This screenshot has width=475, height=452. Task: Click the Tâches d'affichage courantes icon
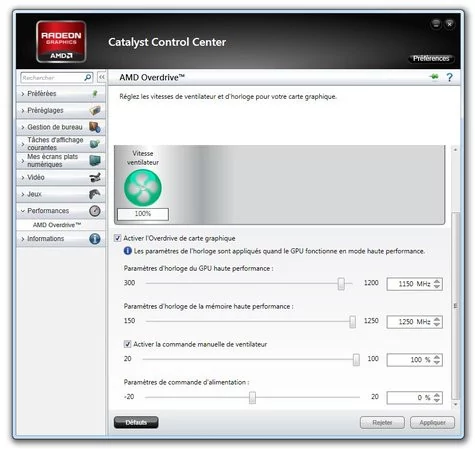pos(95,144)
